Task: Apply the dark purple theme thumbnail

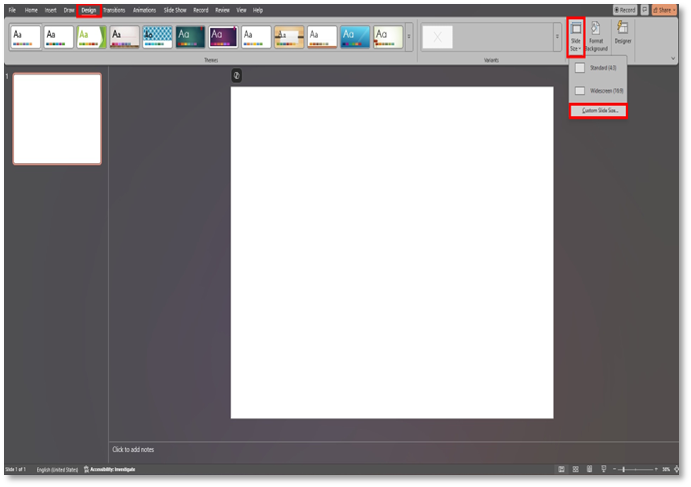Action: pyautogui.click(x=223, y=37)
